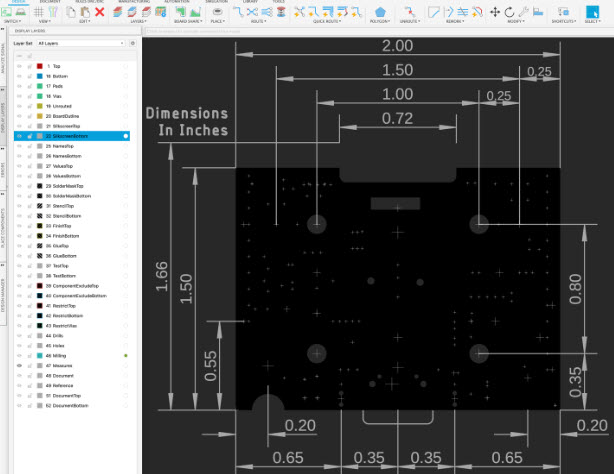Toggle visibility of 47 Measures layer
This screenshot has width=614, height=474.
click(x=19, y=365)
